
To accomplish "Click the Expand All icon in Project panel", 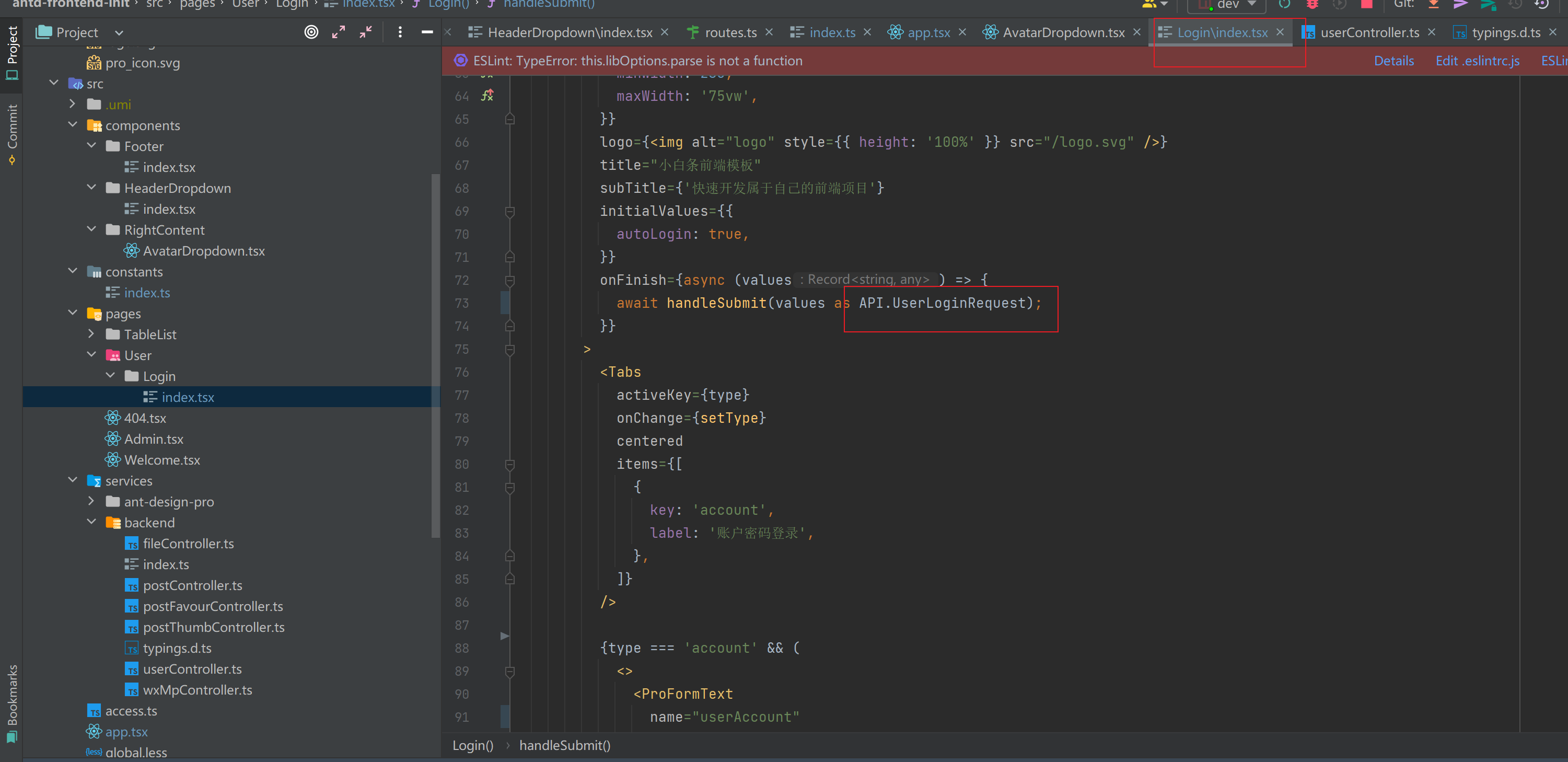I will pyautogui.click(x=339, y=32).
